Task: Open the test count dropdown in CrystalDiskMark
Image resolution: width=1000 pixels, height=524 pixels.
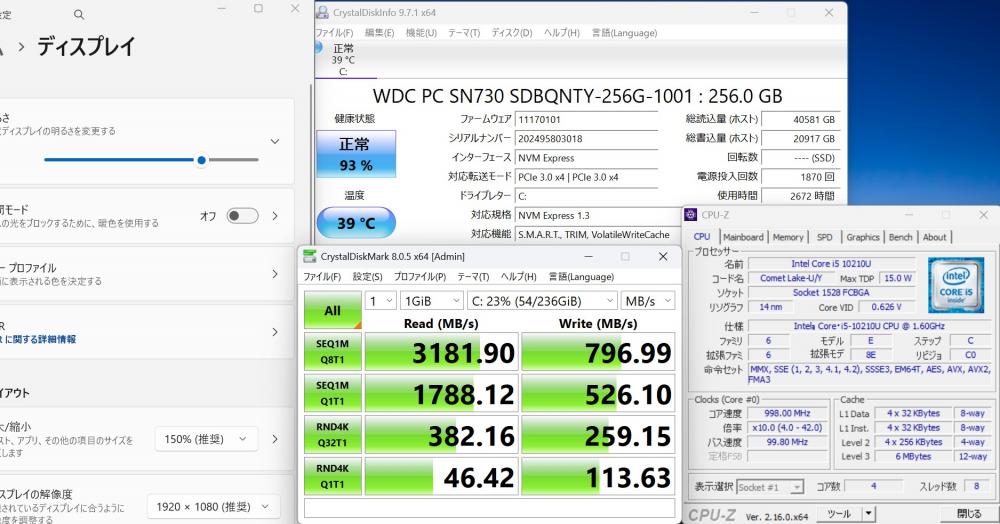Action: point(380,301)
